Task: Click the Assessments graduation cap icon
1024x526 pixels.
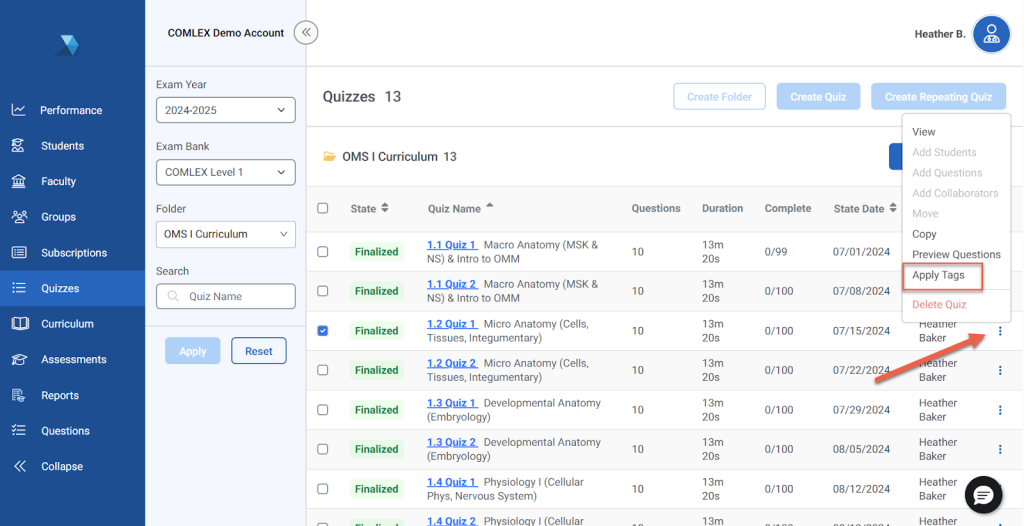Action: [18, 360]
